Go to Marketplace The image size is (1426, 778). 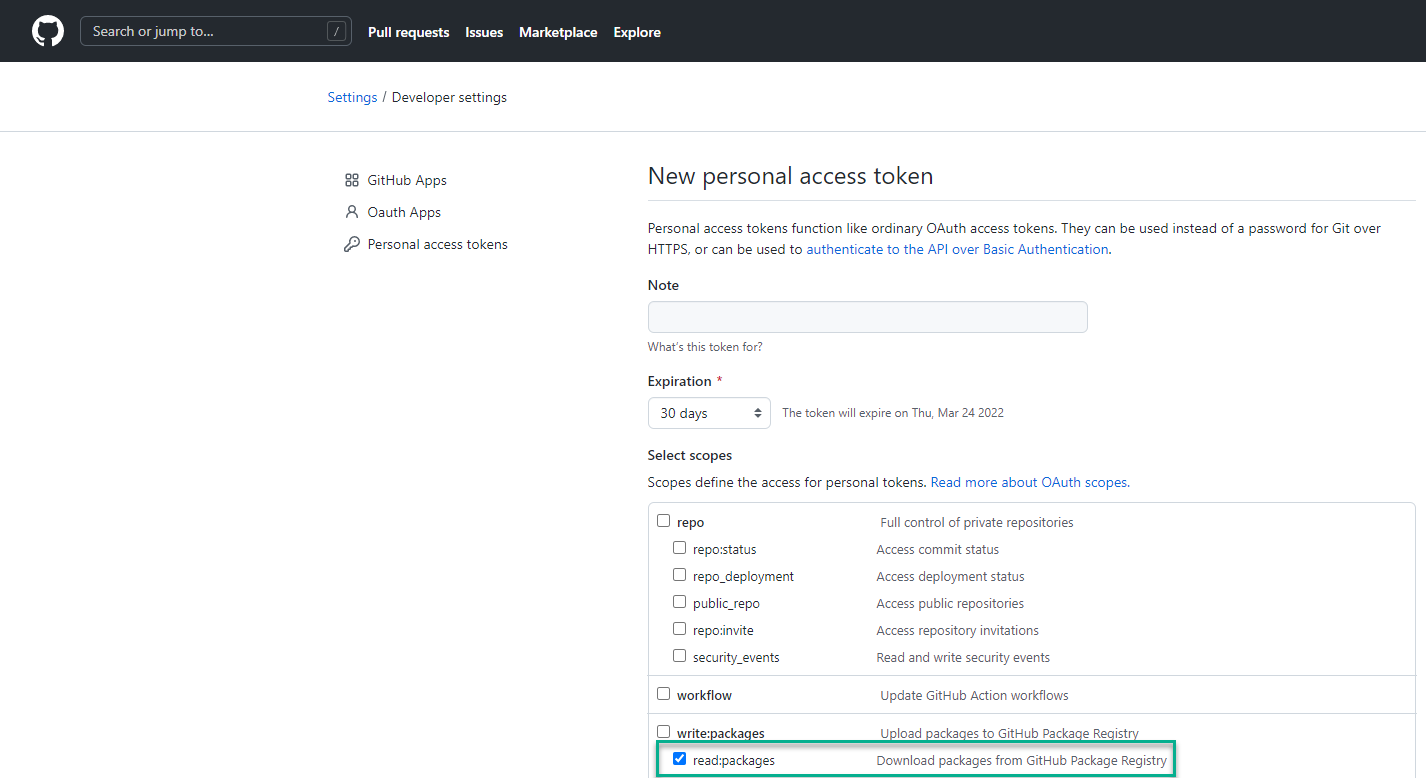click(x=558, y=32)
